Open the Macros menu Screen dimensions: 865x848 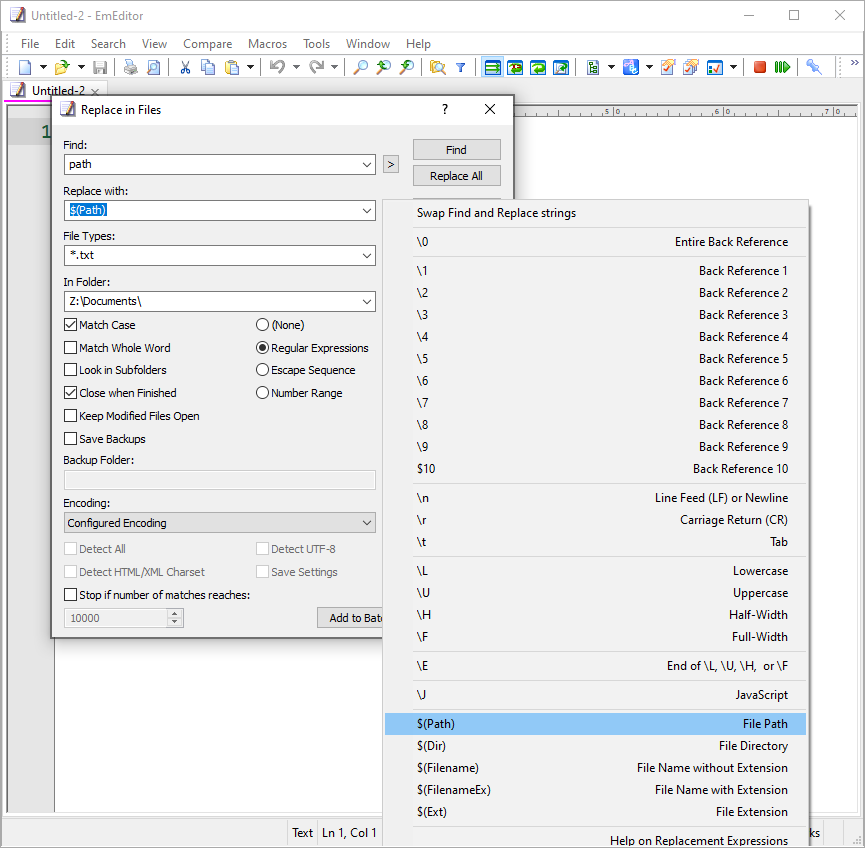point(268,44)
